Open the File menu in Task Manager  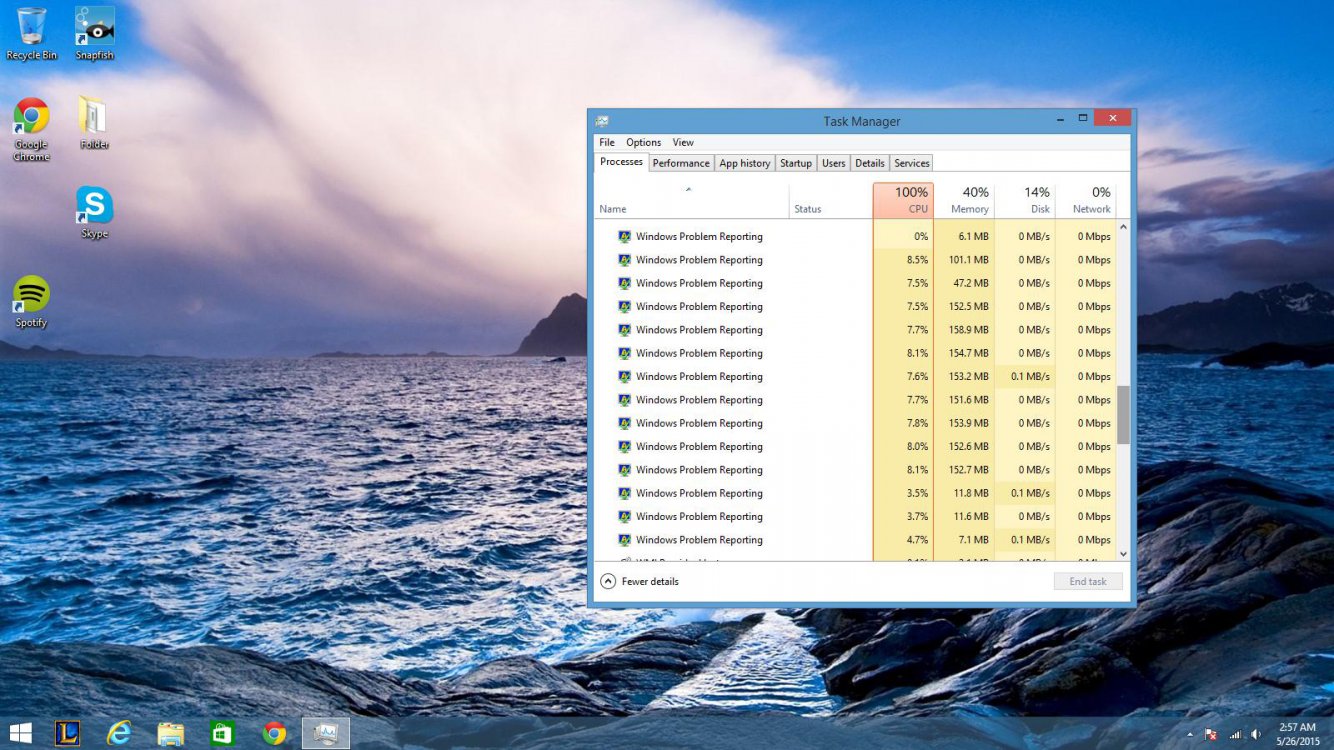pos(607,142)
